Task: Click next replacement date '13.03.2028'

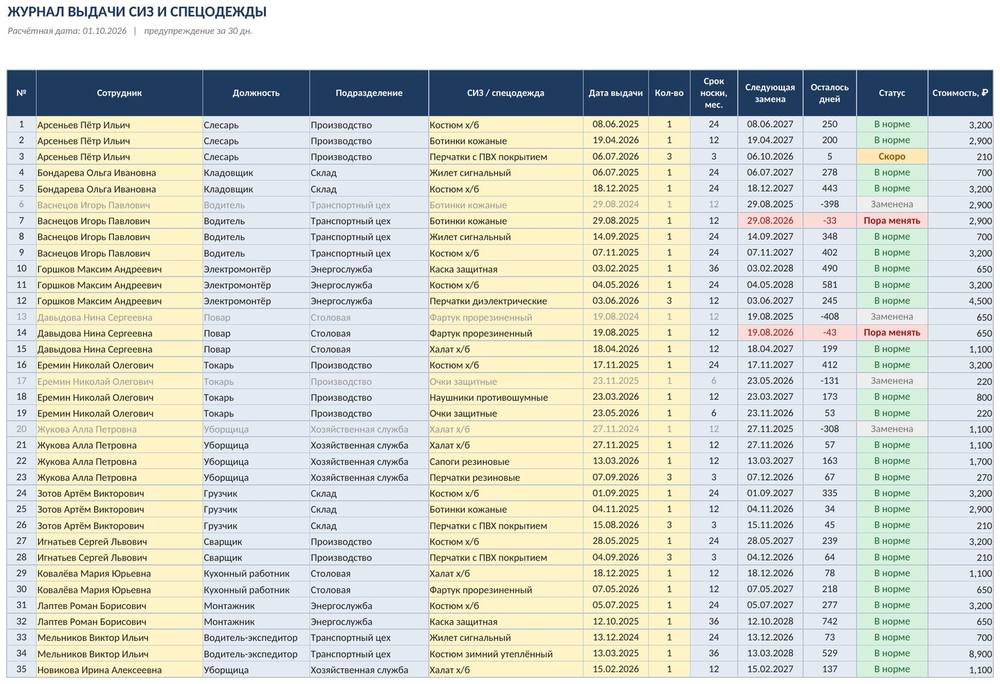Action: pyautogui.click(x=770, y=654)
